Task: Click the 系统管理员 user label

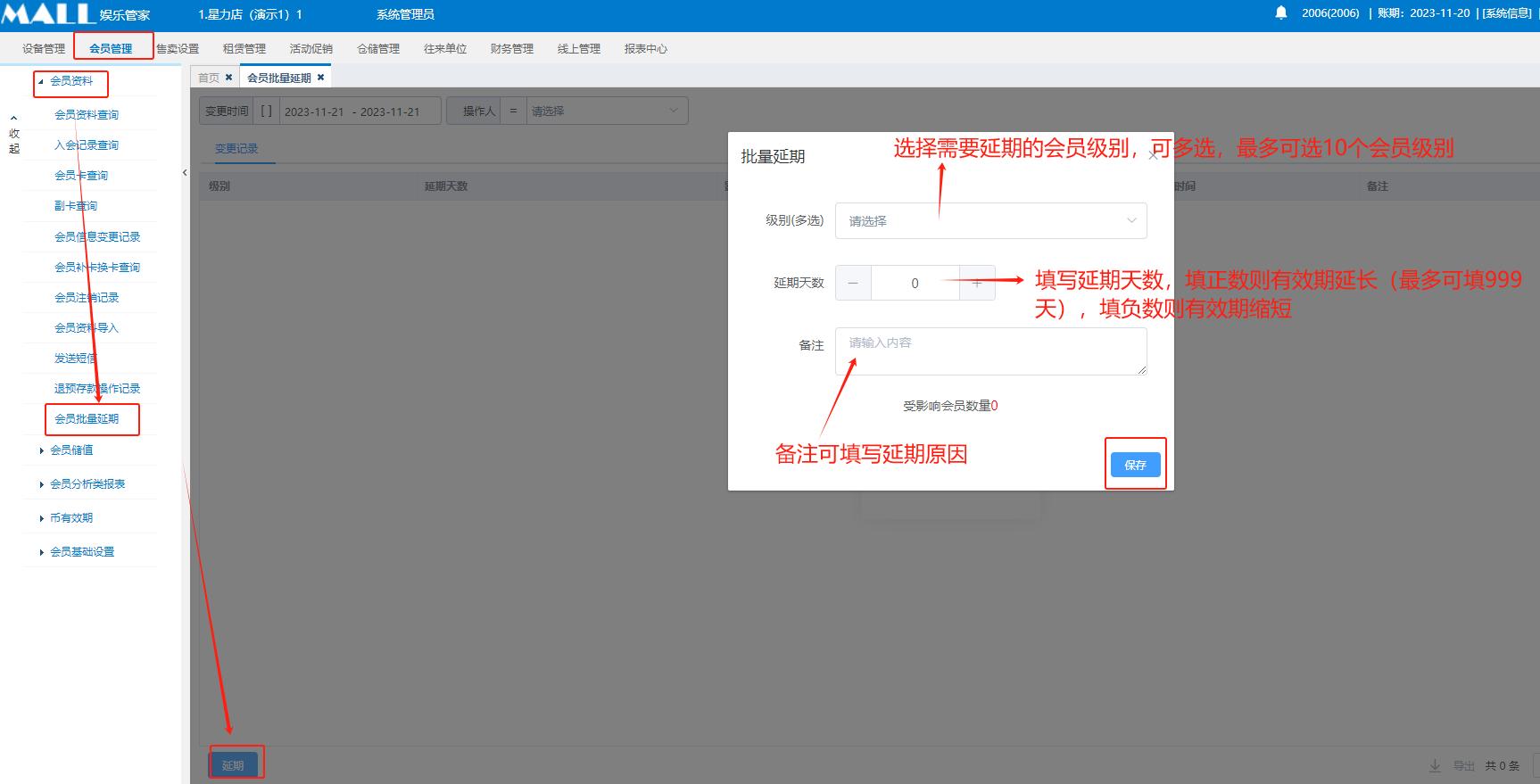Action: pyautogui.click(x=405, y=14)
